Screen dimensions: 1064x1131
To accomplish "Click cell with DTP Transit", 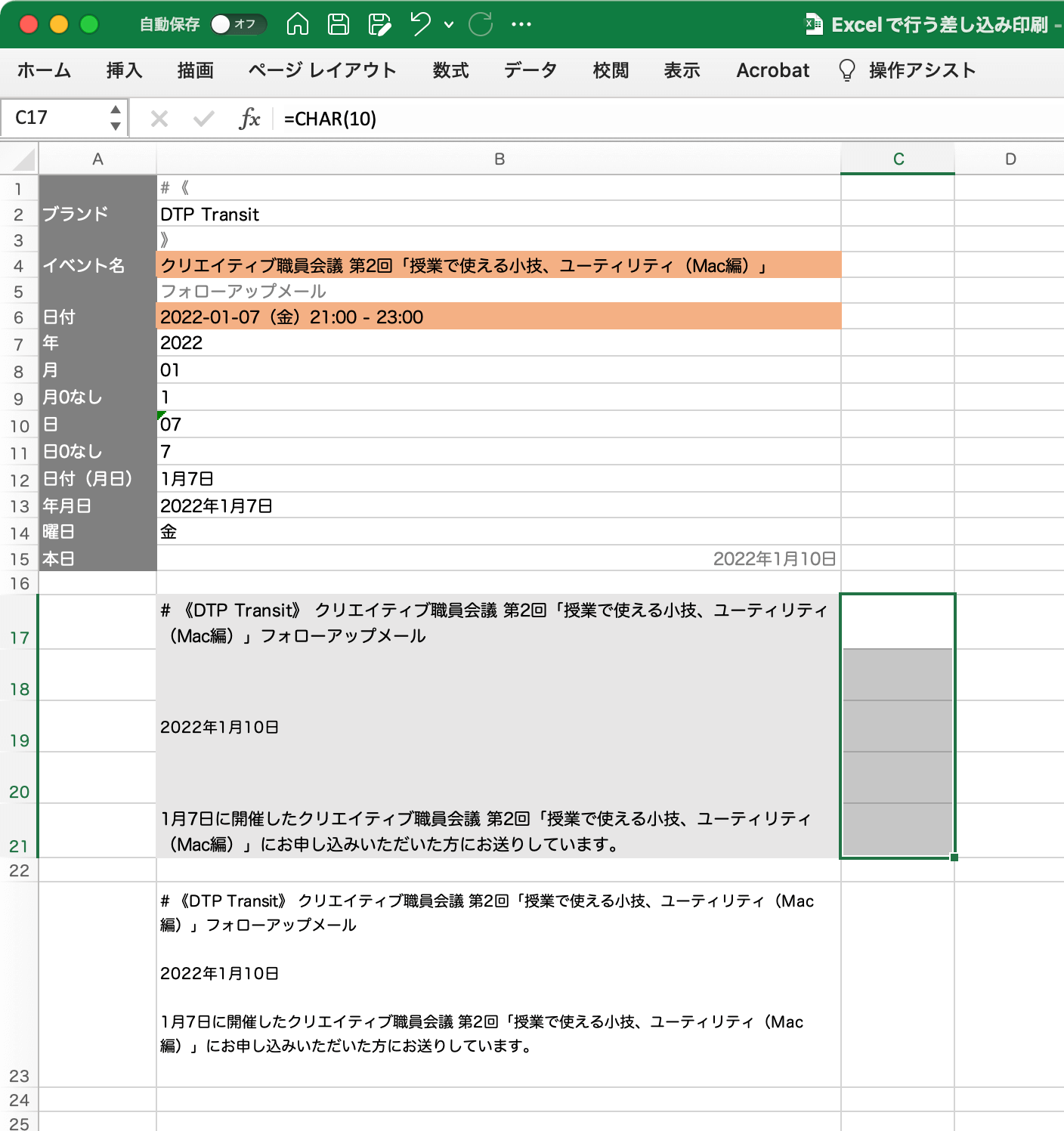I will pyautogui.click(x=499, y=214).
